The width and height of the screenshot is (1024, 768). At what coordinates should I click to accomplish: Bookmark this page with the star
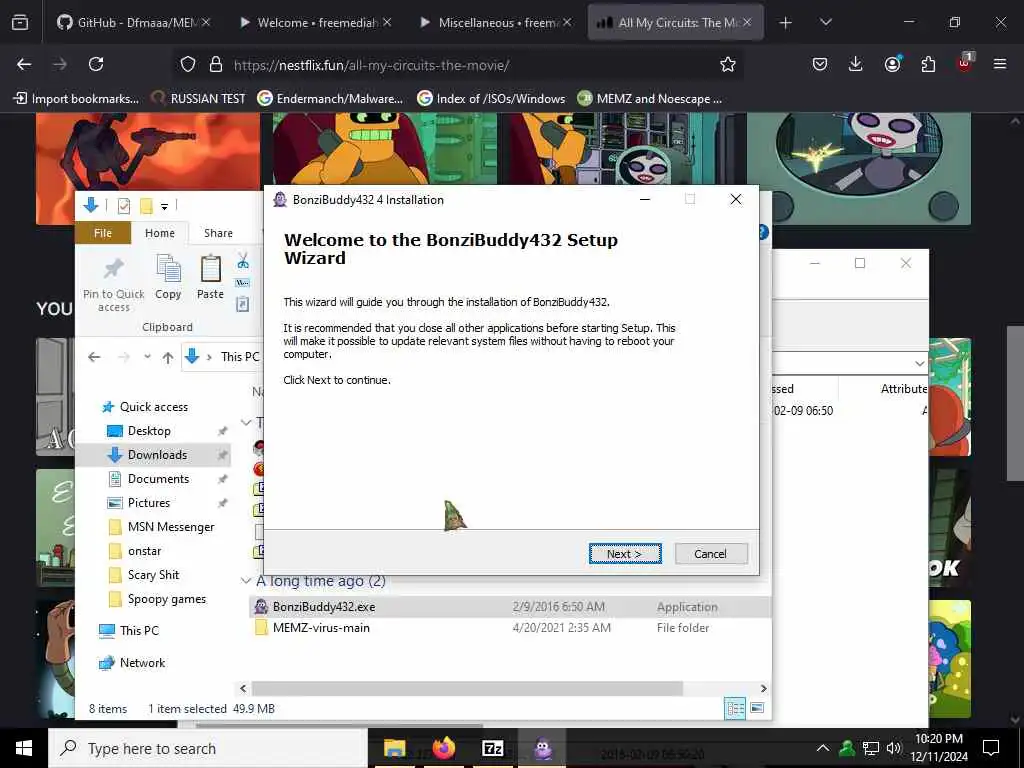[728, 65]
